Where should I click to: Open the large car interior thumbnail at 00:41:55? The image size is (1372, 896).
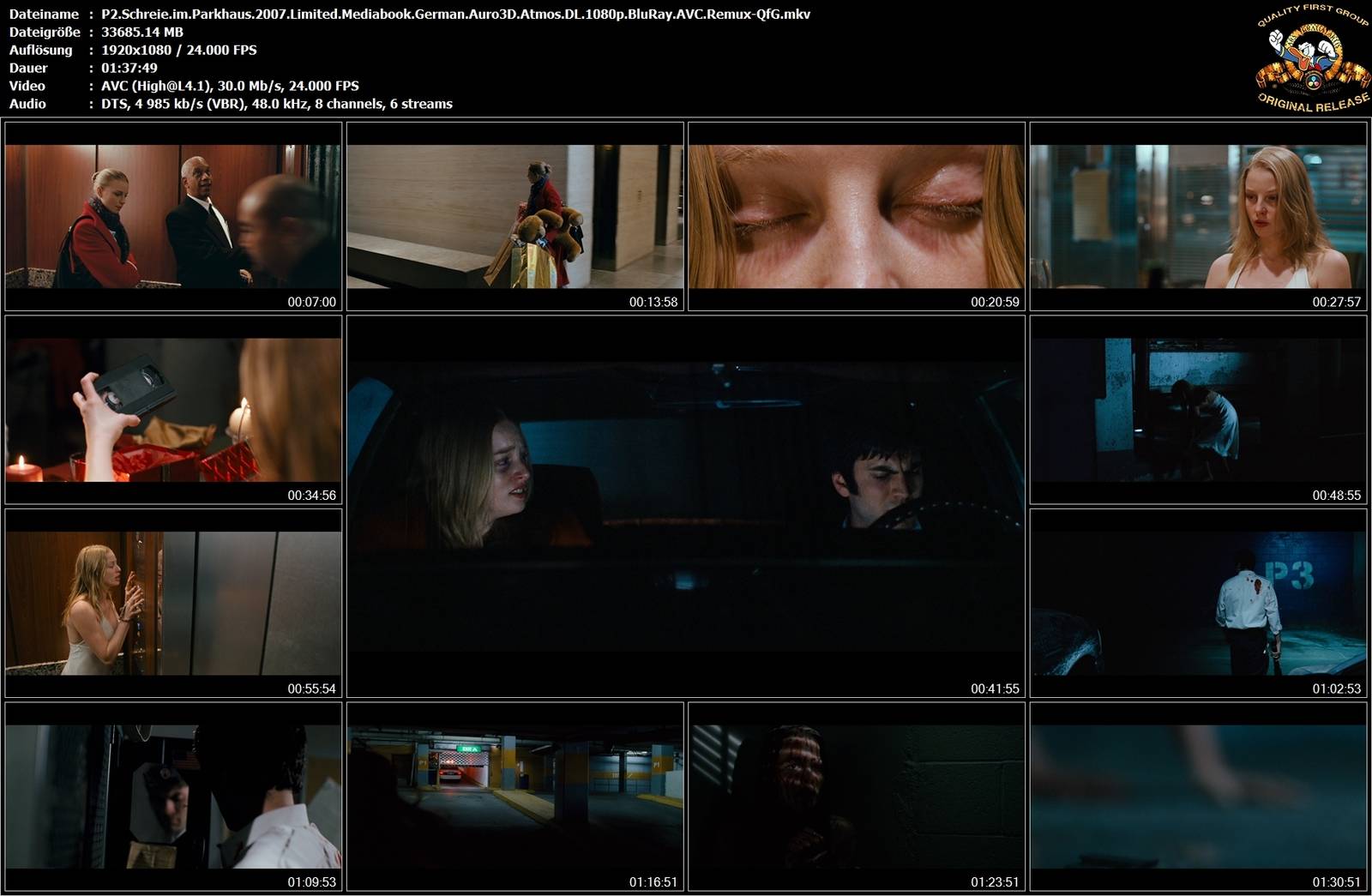(686, 506)
